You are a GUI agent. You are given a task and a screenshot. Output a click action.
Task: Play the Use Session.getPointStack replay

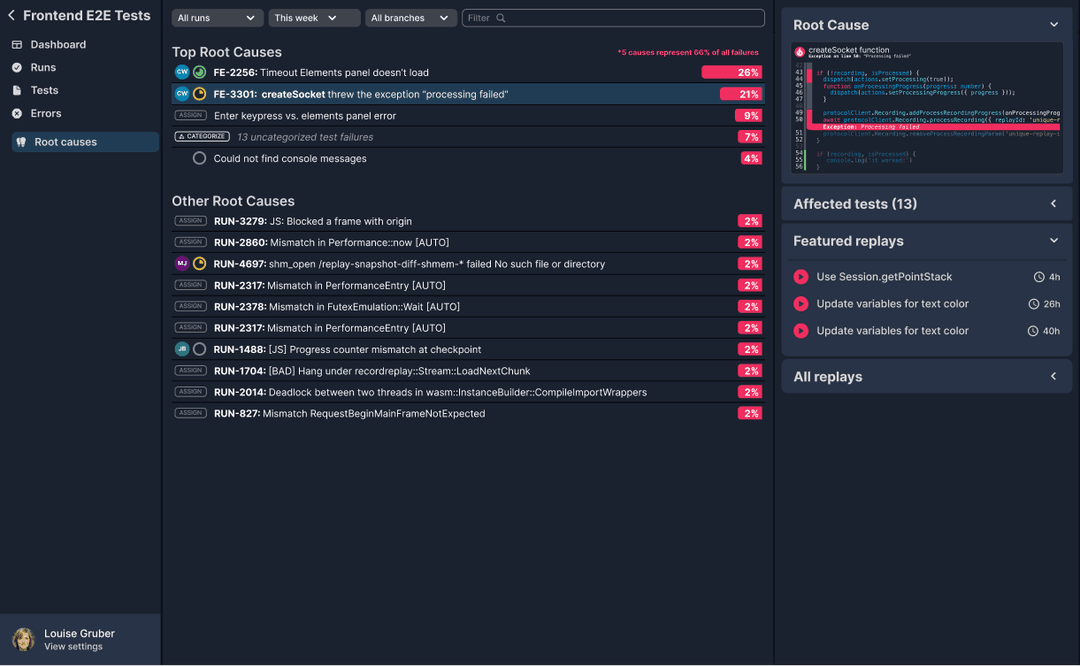click(x=800, y=277)
